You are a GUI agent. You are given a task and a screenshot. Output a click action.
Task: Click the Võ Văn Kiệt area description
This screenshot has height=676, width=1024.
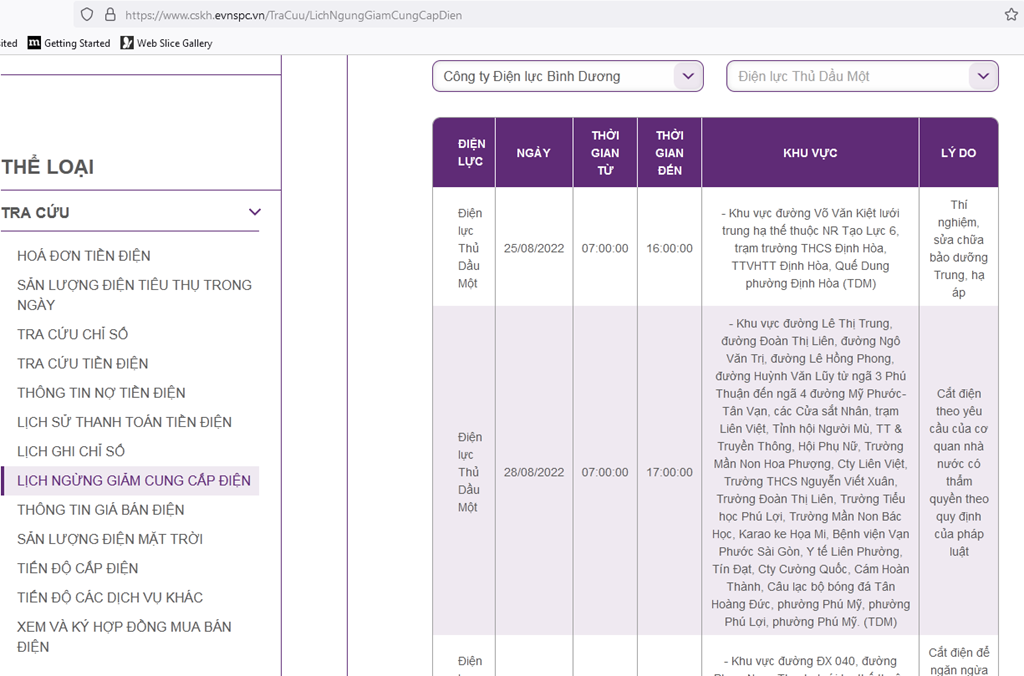[810, 248]
